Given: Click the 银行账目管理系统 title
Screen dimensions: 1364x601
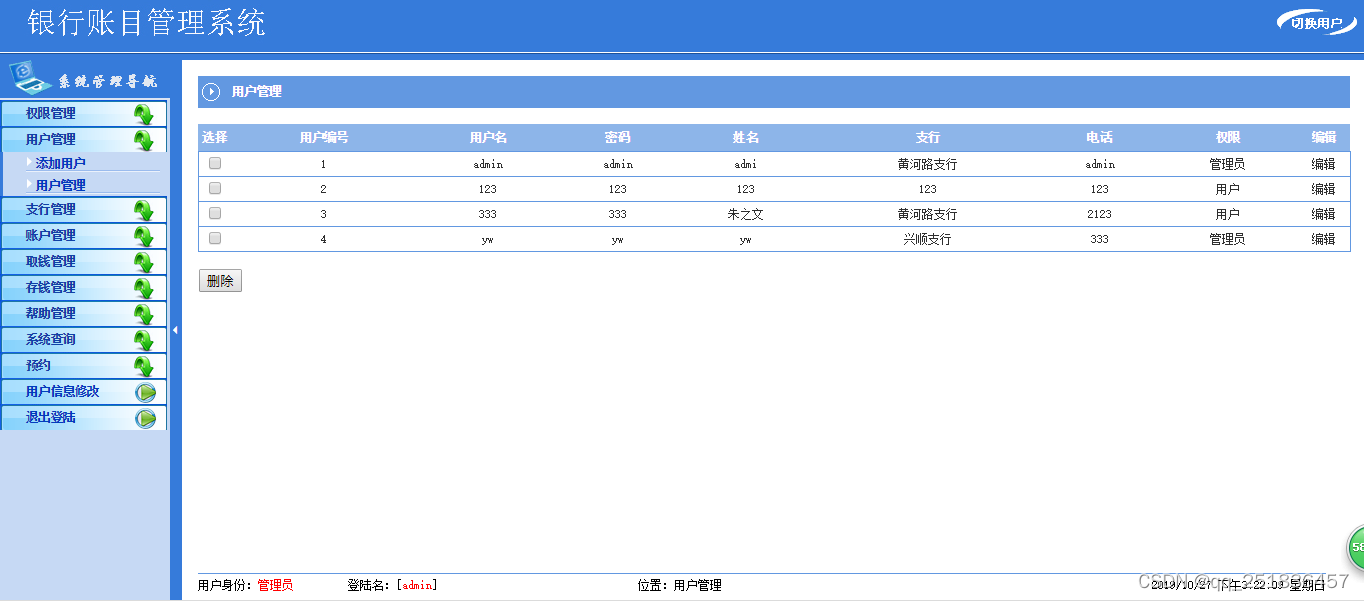Looking at the screenshot, I should click(x=147, y=22).
